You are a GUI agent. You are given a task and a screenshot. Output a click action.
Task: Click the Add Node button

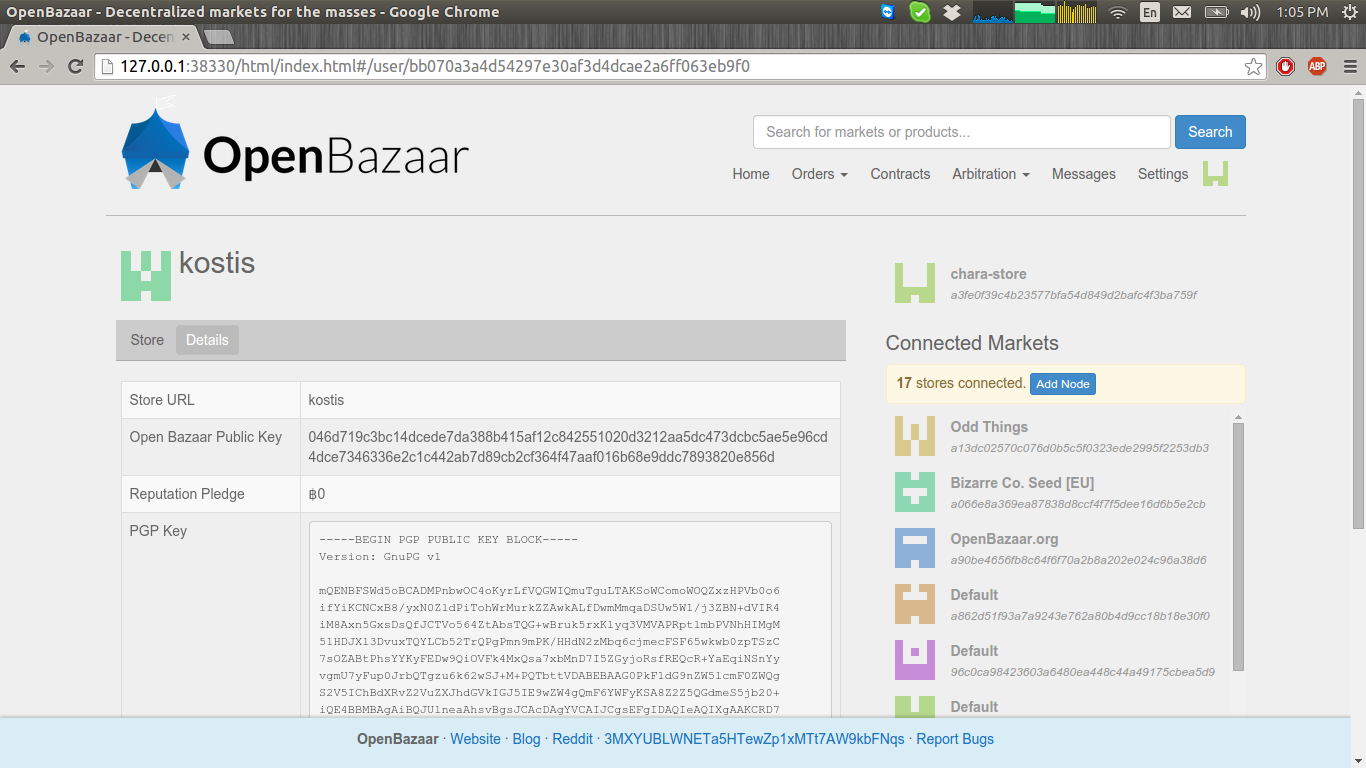1062,384
